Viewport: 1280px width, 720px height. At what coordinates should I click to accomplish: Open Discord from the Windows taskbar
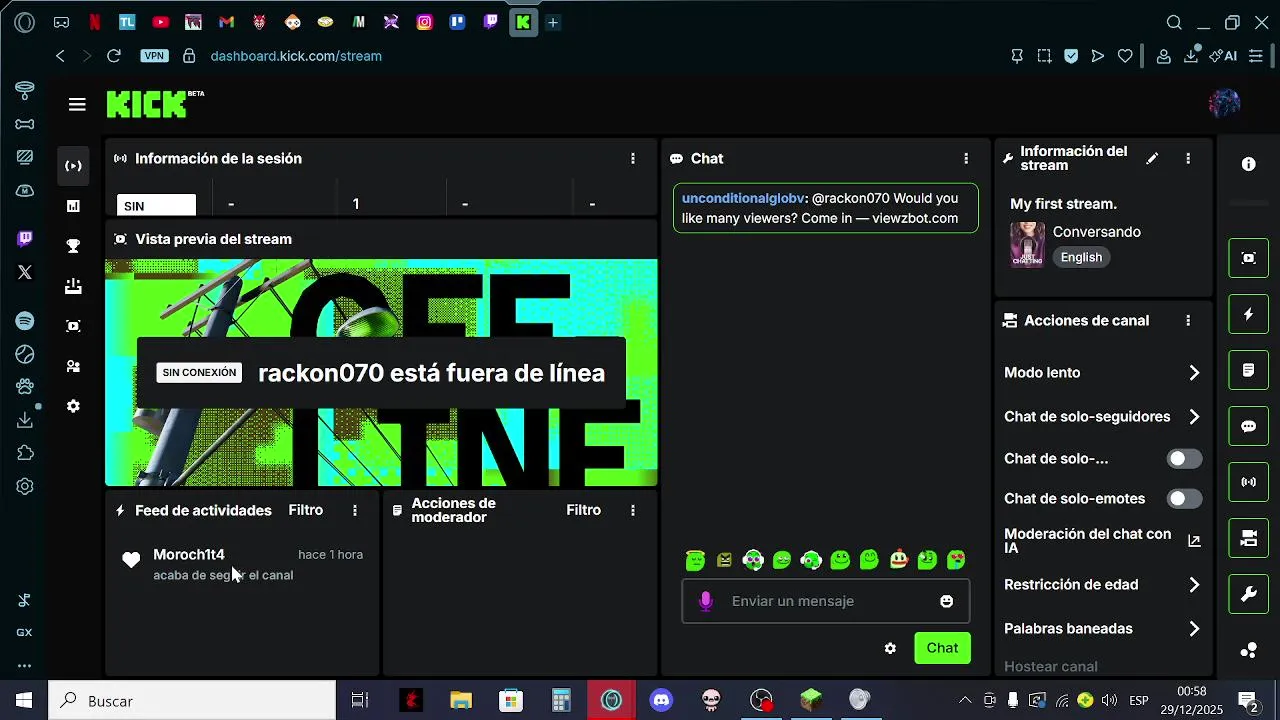coord(661,700)
